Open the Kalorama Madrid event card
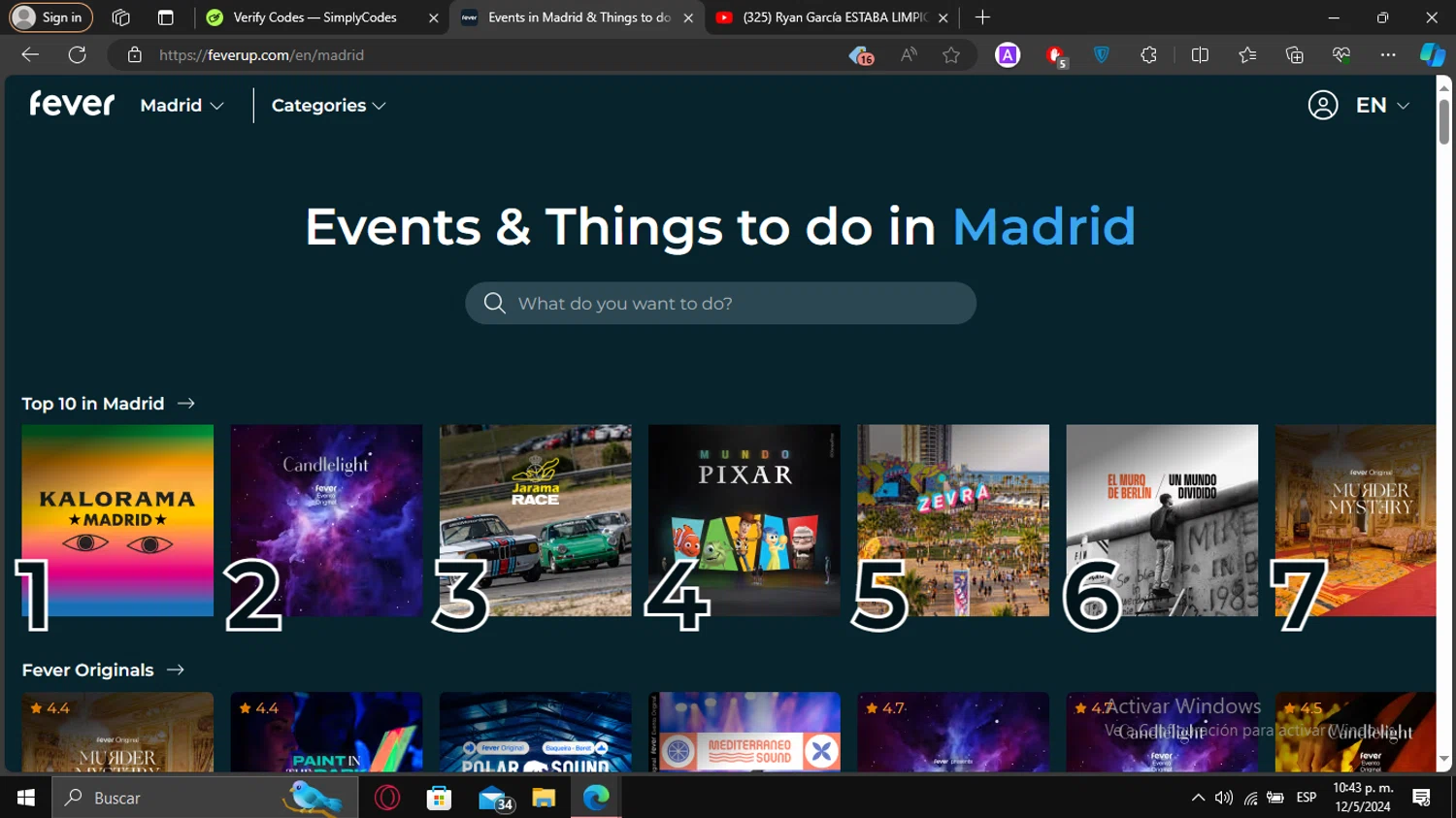 click(117, 520)
